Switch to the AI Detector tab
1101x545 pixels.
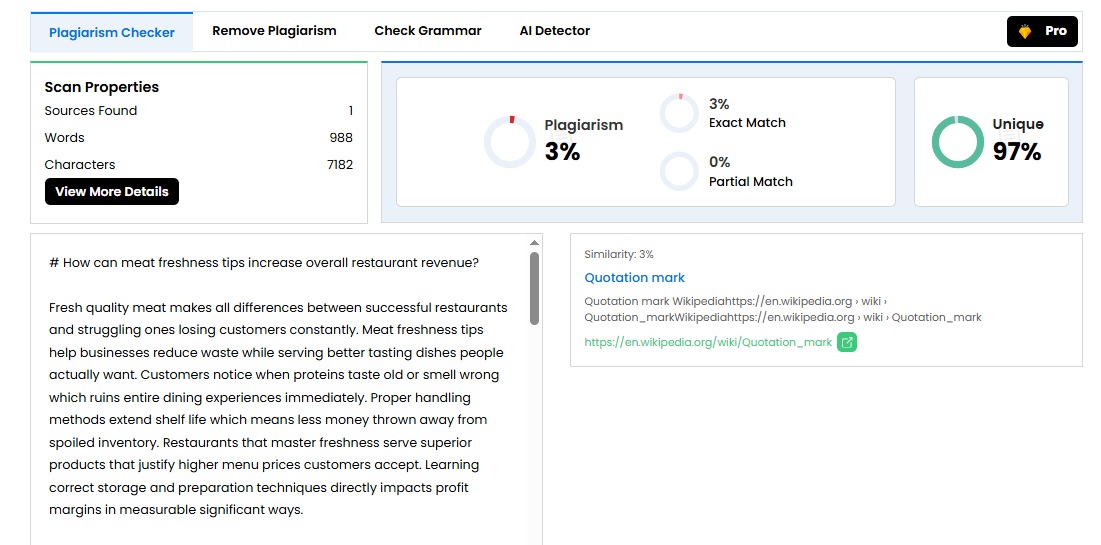[555, 31]
